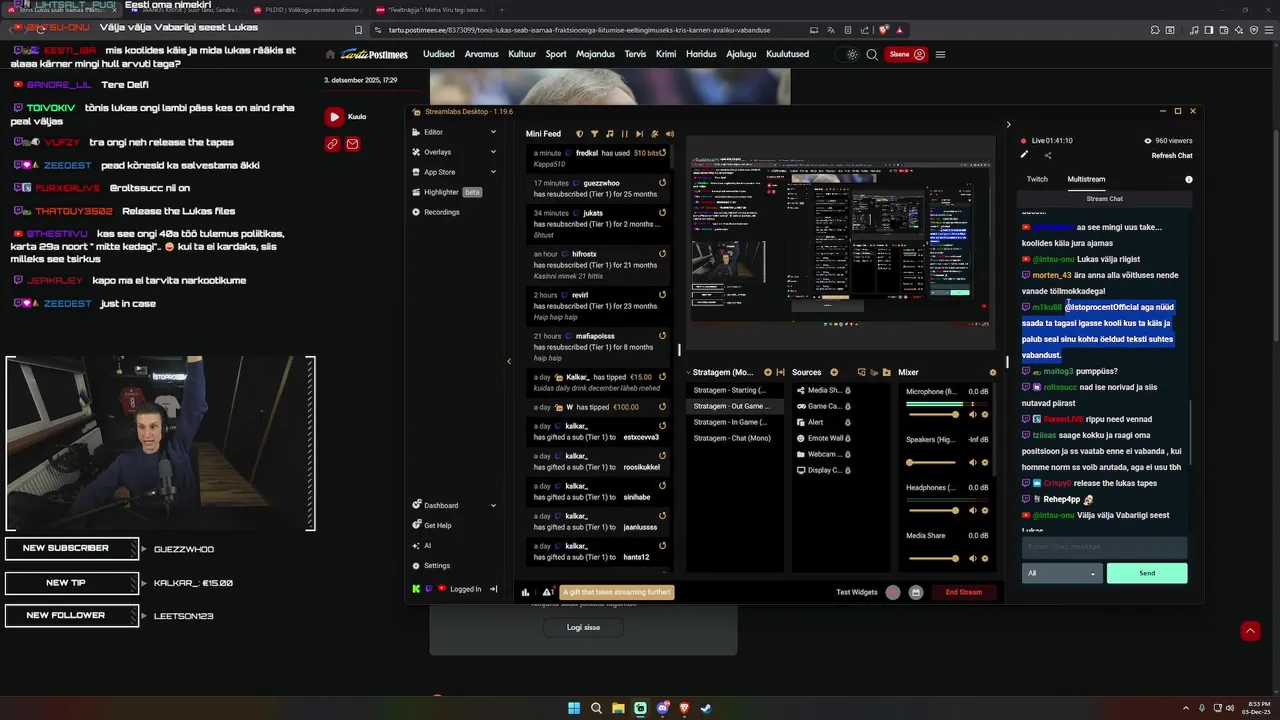Toggle lock on the Game Capture source

(848, 406)
